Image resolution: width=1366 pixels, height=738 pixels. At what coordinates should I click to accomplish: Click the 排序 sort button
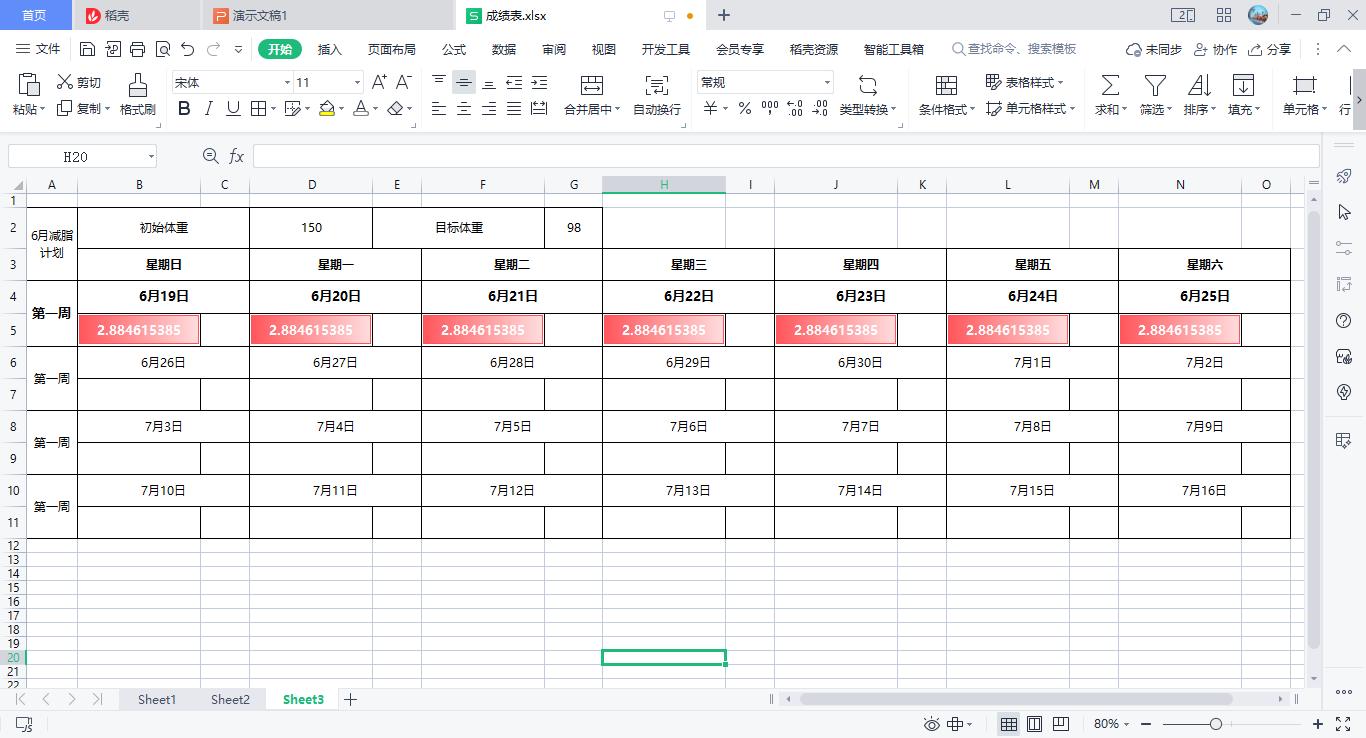1199,95
